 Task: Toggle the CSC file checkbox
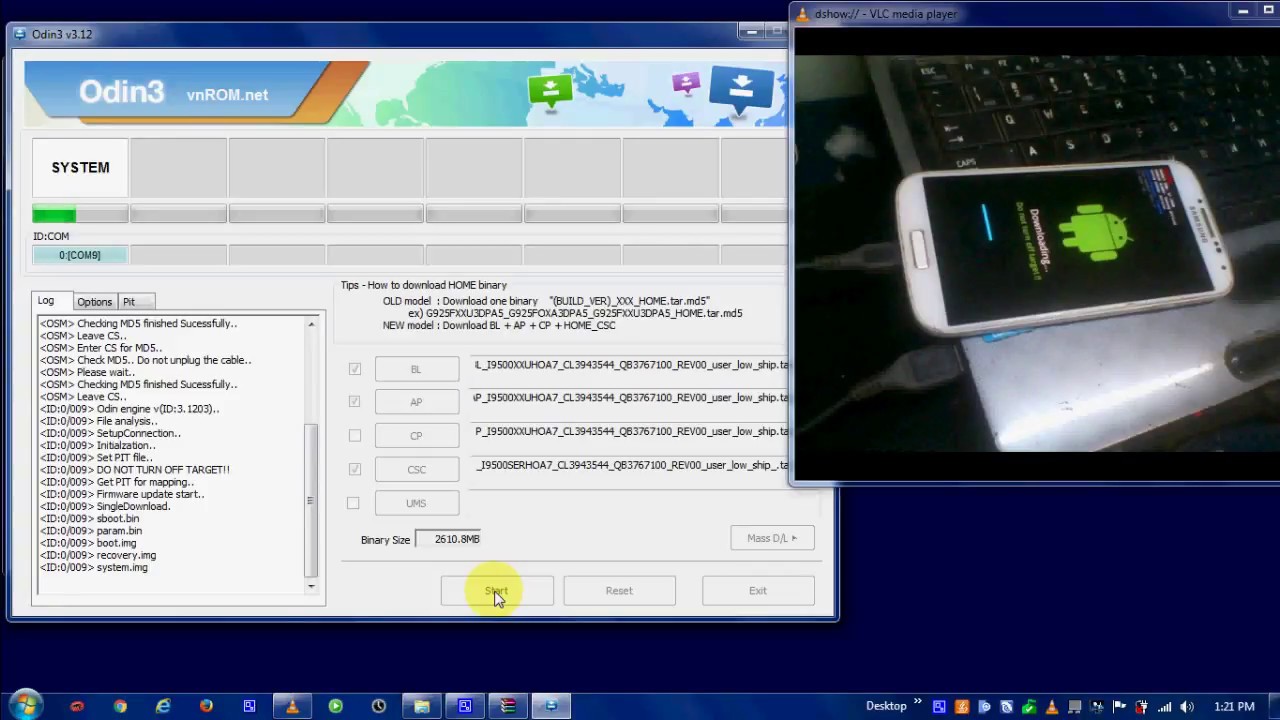(354, 469)
